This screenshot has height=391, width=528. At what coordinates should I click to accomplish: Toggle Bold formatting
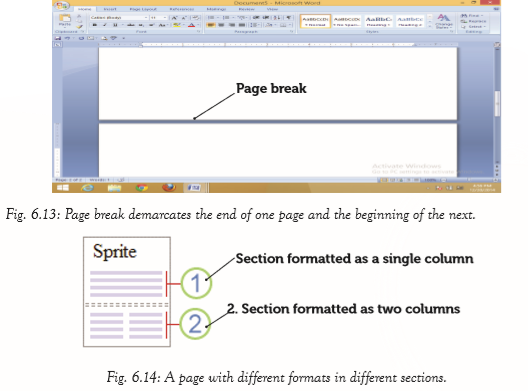(95, 25)
